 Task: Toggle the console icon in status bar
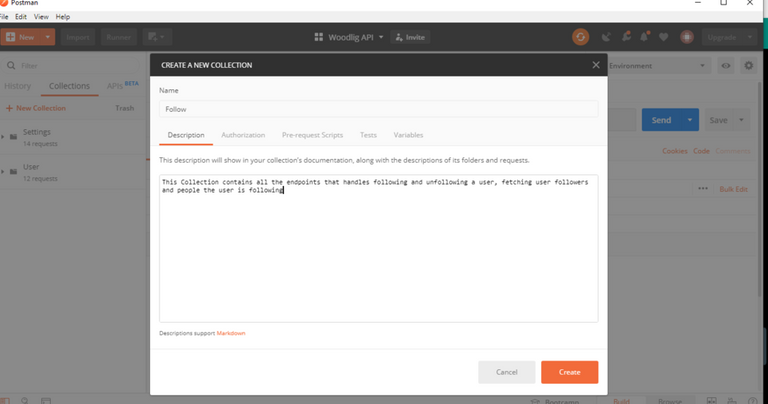[x=46, y=401]
